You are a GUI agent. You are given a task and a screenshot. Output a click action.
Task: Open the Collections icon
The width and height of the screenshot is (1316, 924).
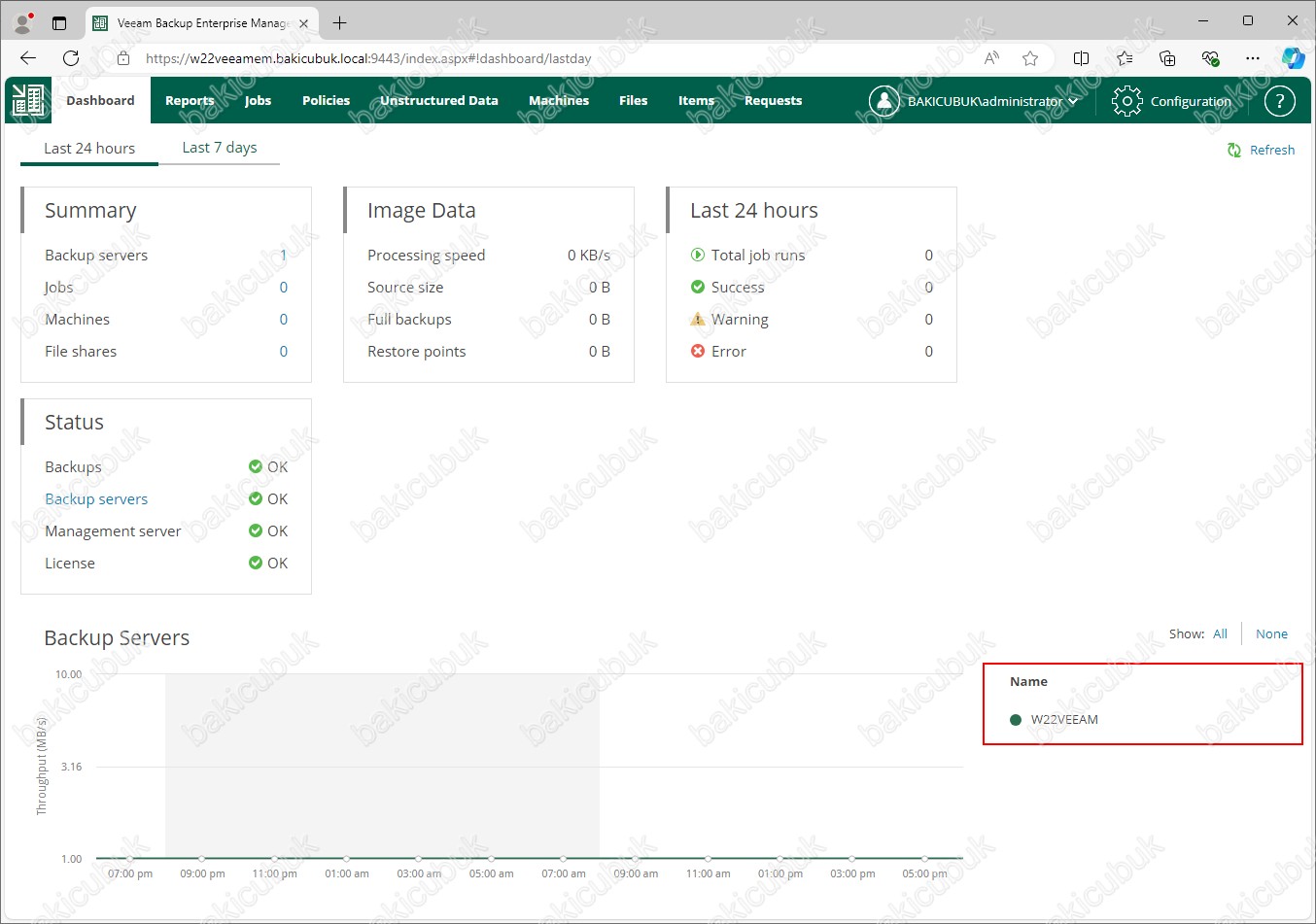tap(1167, 58)
